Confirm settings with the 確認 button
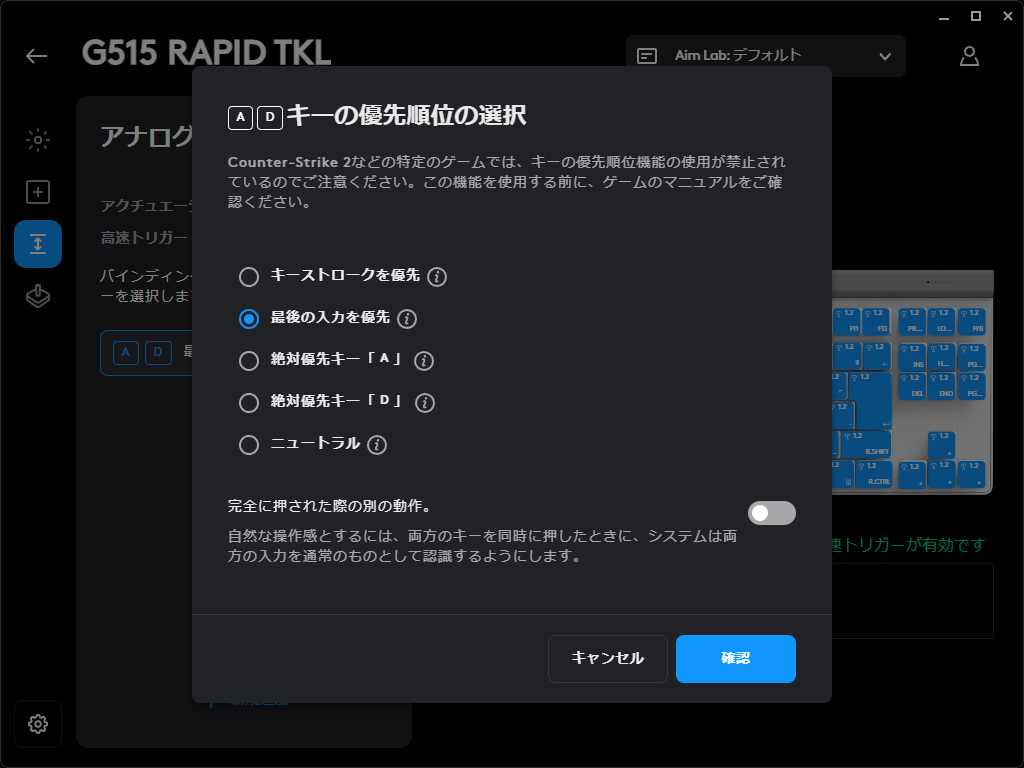1024x768 pixels. click(735, 658)
